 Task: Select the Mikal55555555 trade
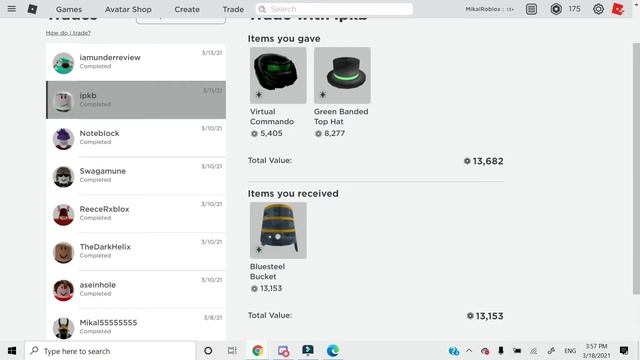[x=136, y=325]
